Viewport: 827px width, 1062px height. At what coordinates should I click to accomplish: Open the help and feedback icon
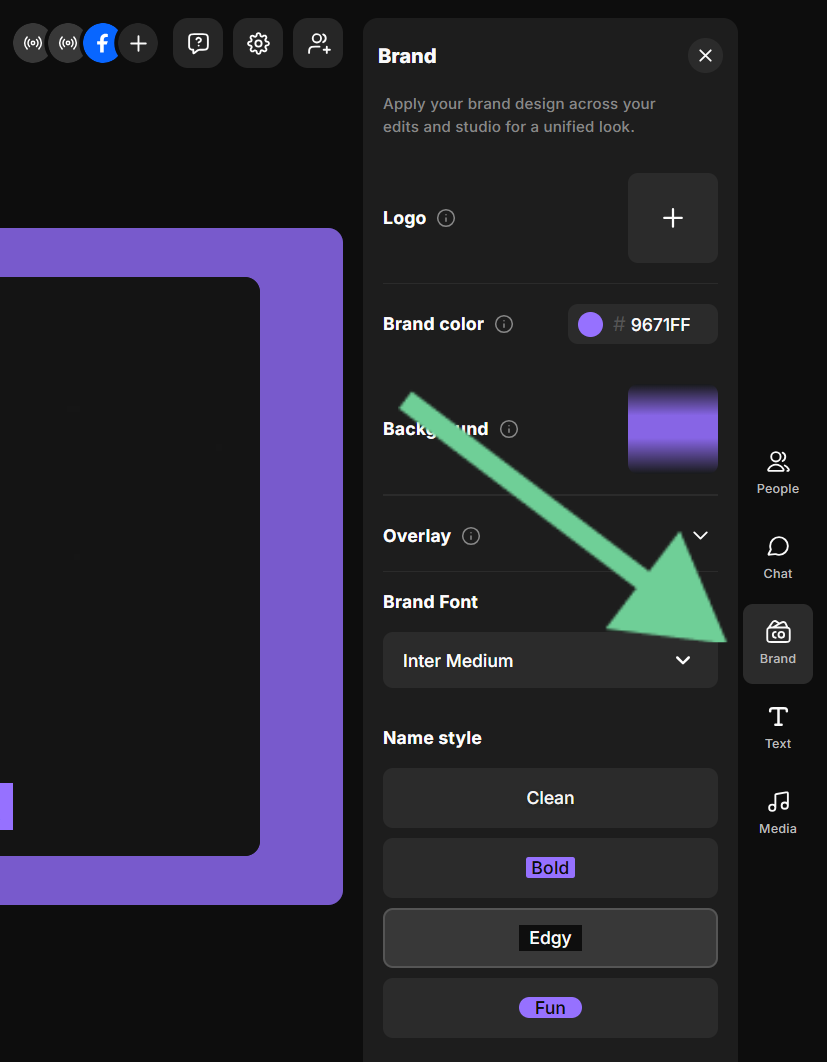(198, 43)
